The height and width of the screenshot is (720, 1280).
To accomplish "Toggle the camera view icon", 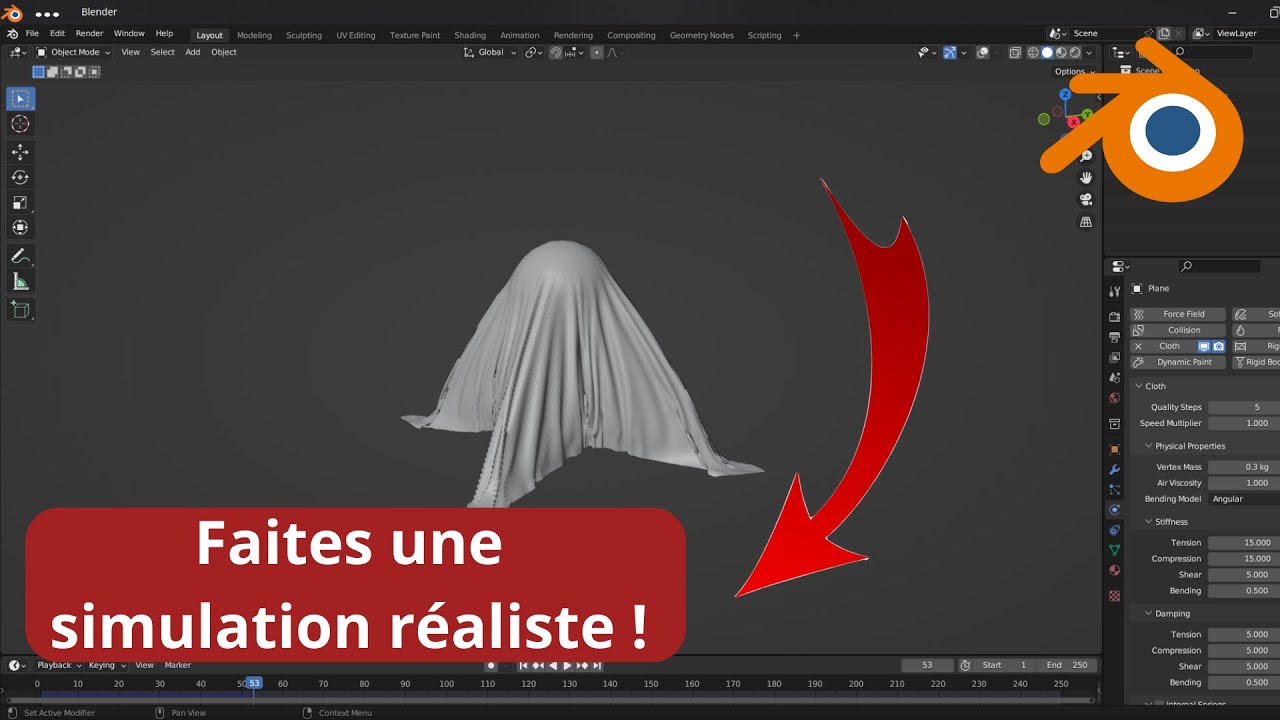I will tap(1086, 200).
